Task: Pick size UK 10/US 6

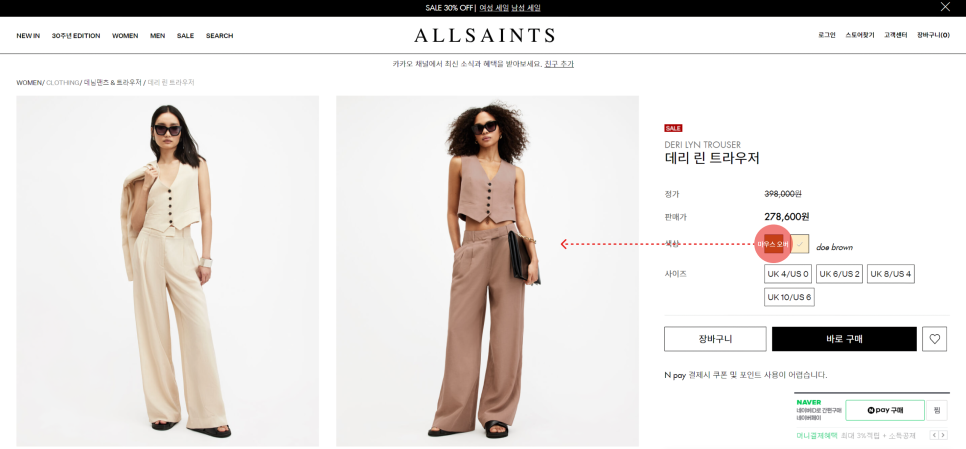Action: 789,297
